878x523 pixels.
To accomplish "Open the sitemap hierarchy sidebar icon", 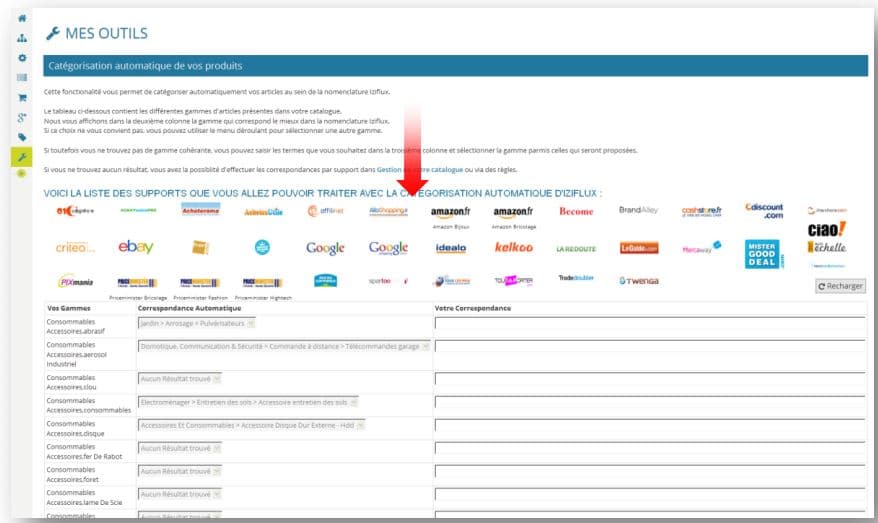I will [22, 38].
